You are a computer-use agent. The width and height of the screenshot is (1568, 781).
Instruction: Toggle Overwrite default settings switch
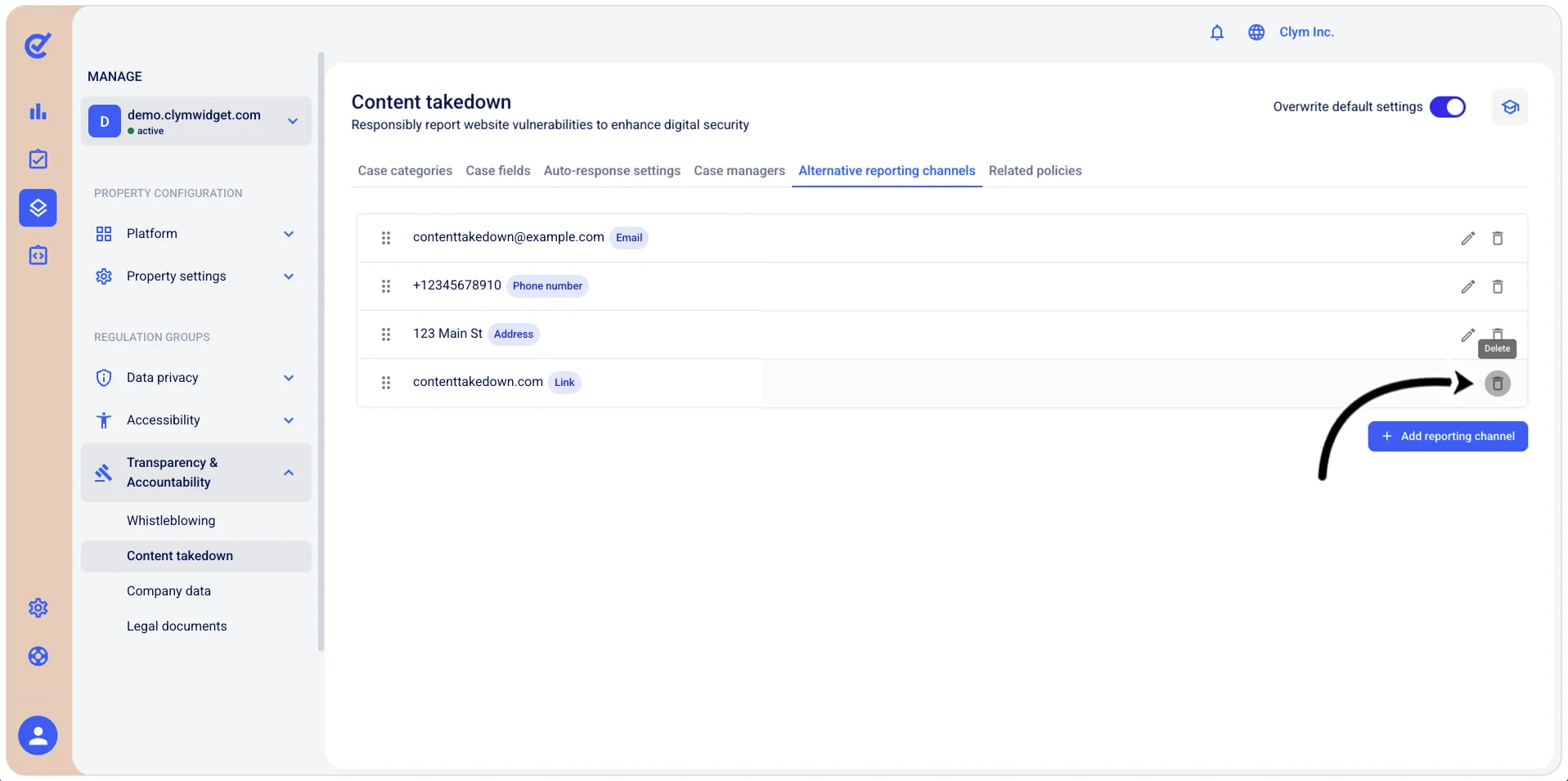click(x=1448, y=107)
